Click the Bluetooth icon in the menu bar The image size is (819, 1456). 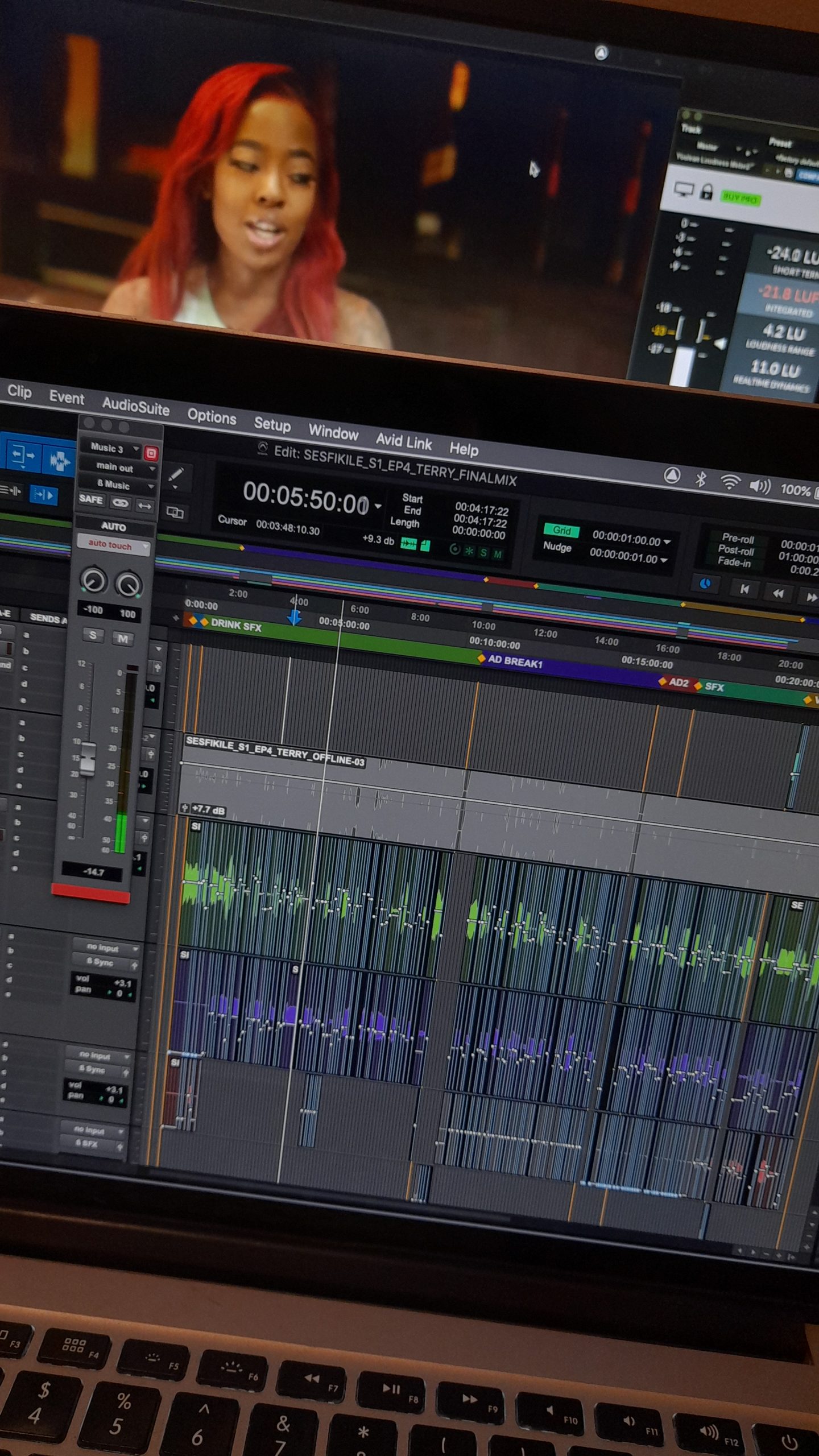coord(701,479)
